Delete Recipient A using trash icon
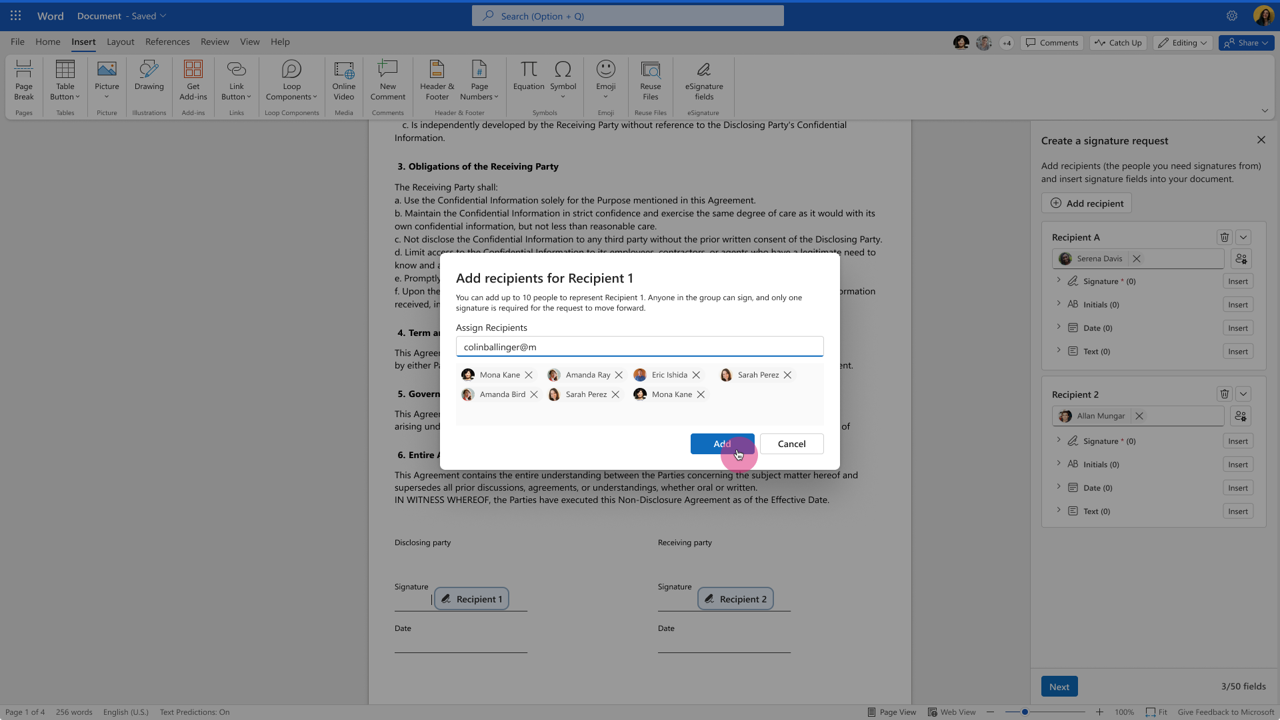Screen dimensions: 1280x720 point(1224,238)
